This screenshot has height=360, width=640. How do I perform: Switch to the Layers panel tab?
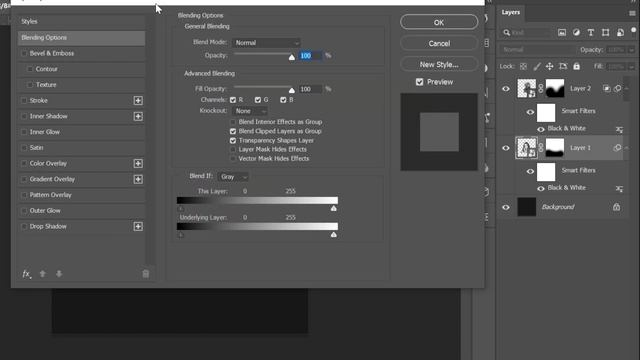(511, 13)
